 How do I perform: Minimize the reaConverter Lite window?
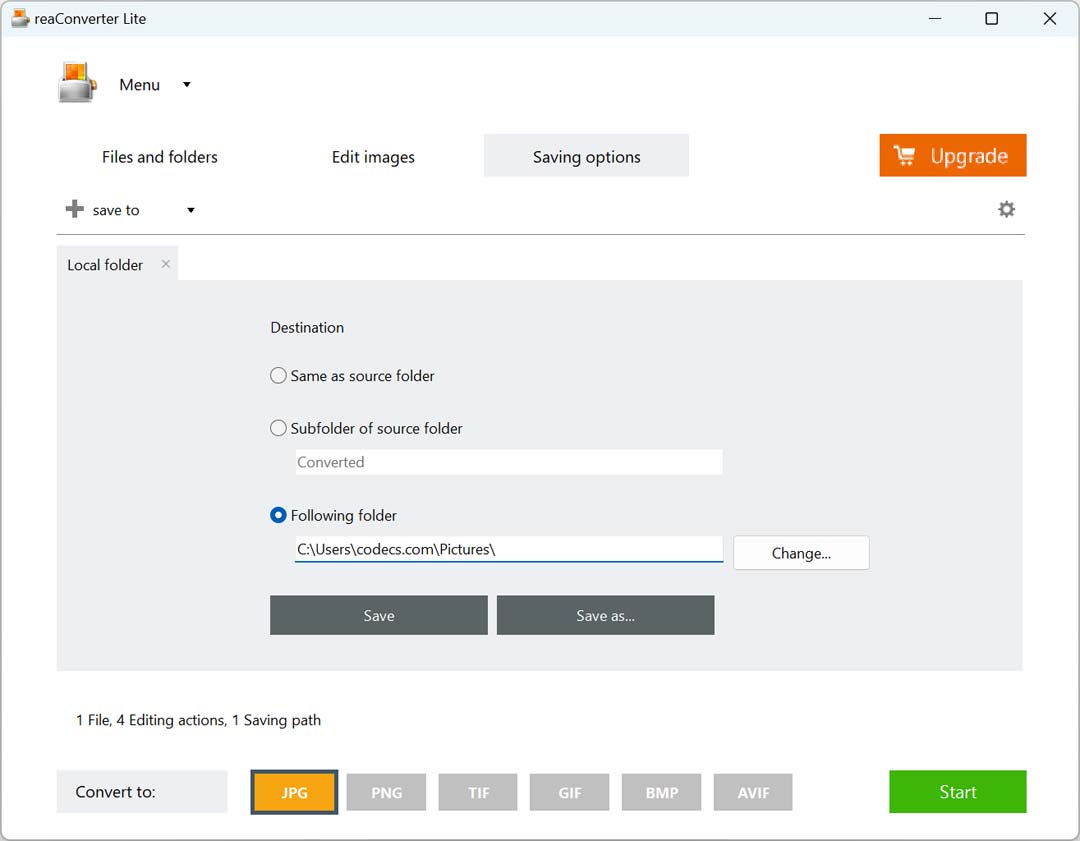(x=935, y=19)
